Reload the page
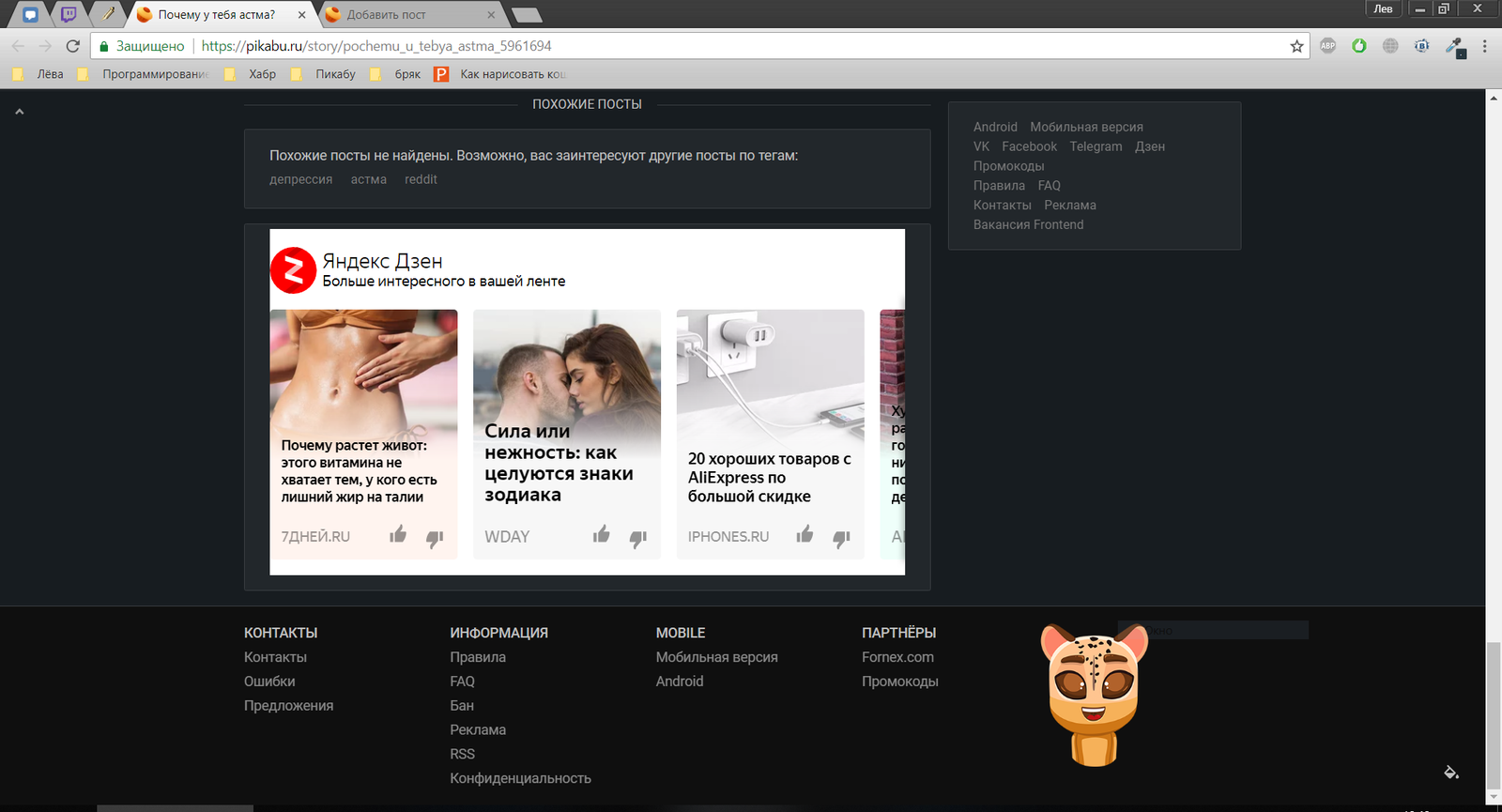The image size is (1502, 812). (x=73, y=46)
